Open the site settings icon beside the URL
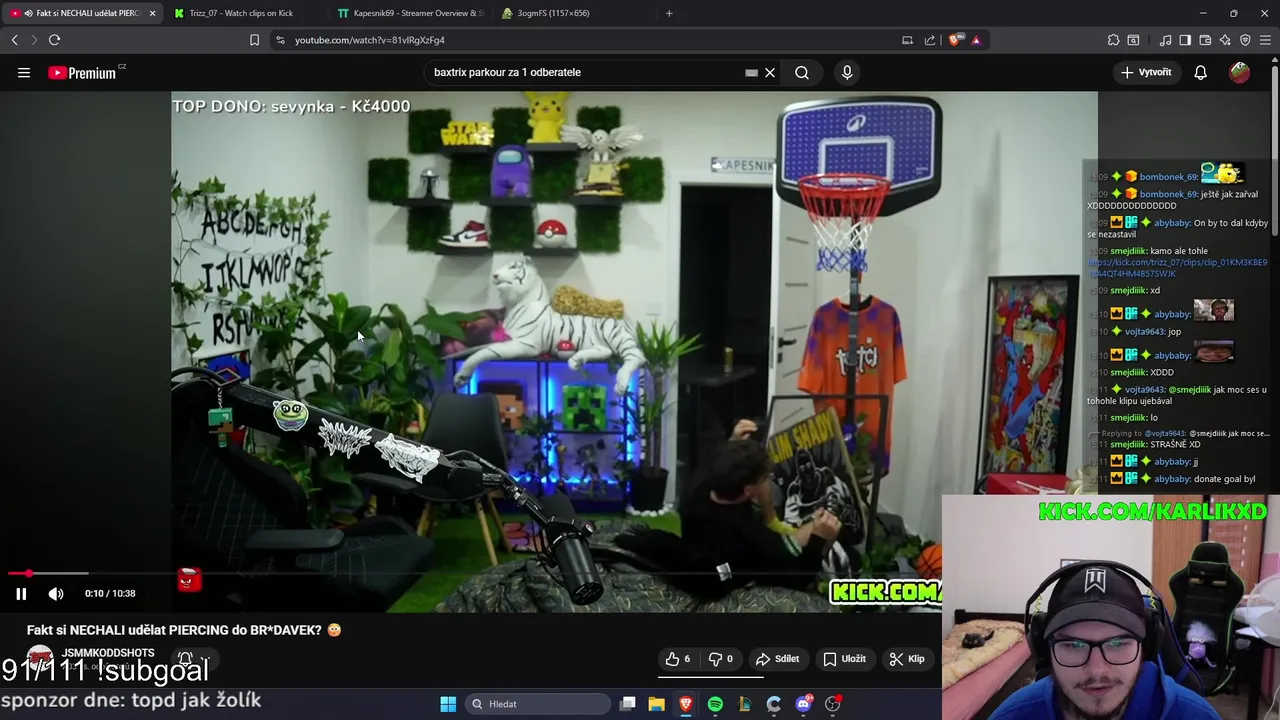Screen dimensions: 1280x720 280,40
